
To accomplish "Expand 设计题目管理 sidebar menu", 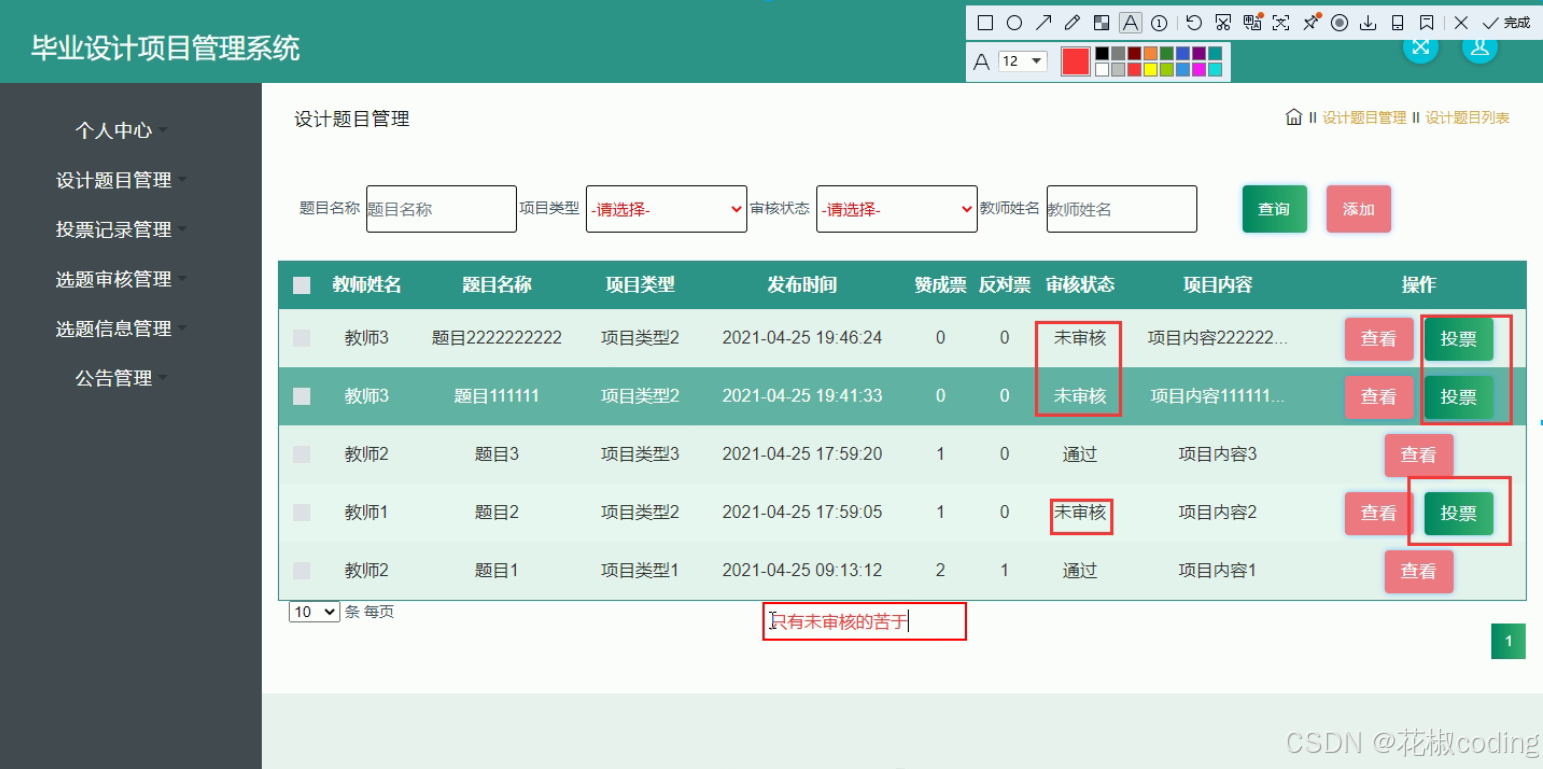I will click(x=121, y=180).
